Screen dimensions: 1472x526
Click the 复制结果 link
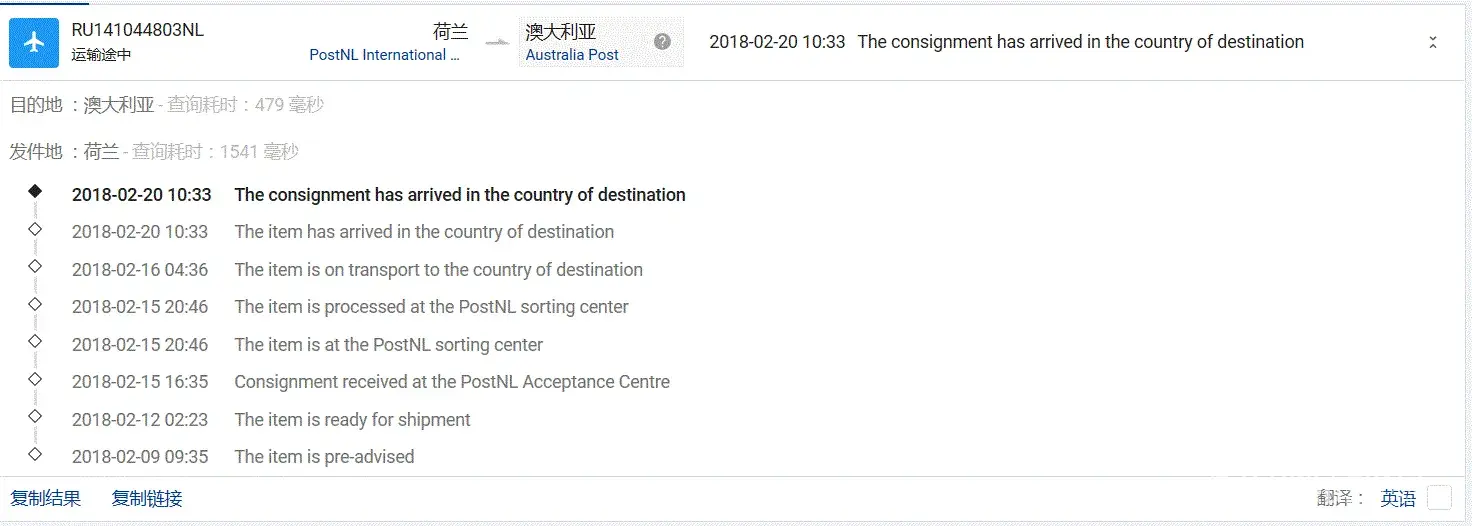[x=45, y=498]
